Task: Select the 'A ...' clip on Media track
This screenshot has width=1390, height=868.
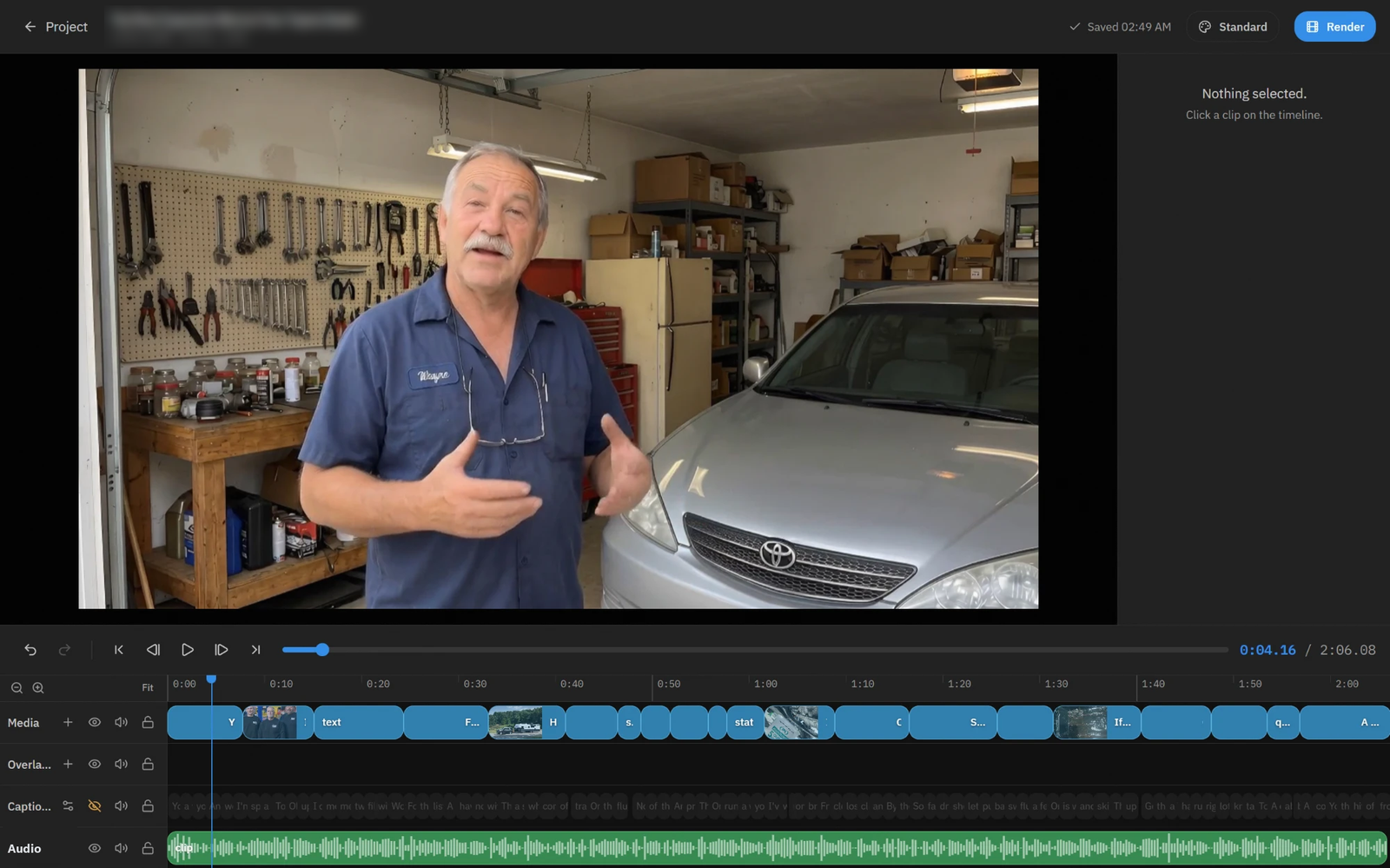Action: (x=1345, y=722)
